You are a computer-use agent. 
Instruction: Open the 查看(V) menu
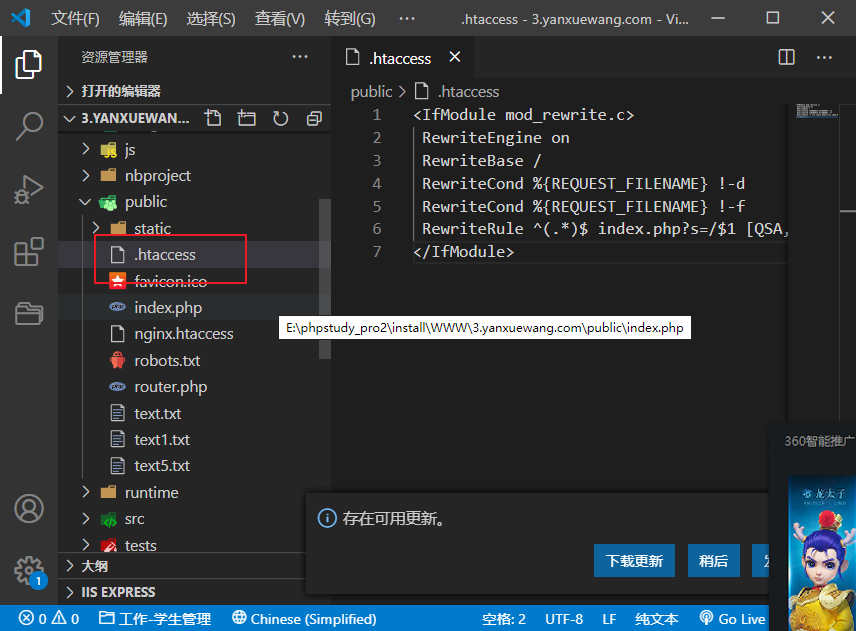280,19
